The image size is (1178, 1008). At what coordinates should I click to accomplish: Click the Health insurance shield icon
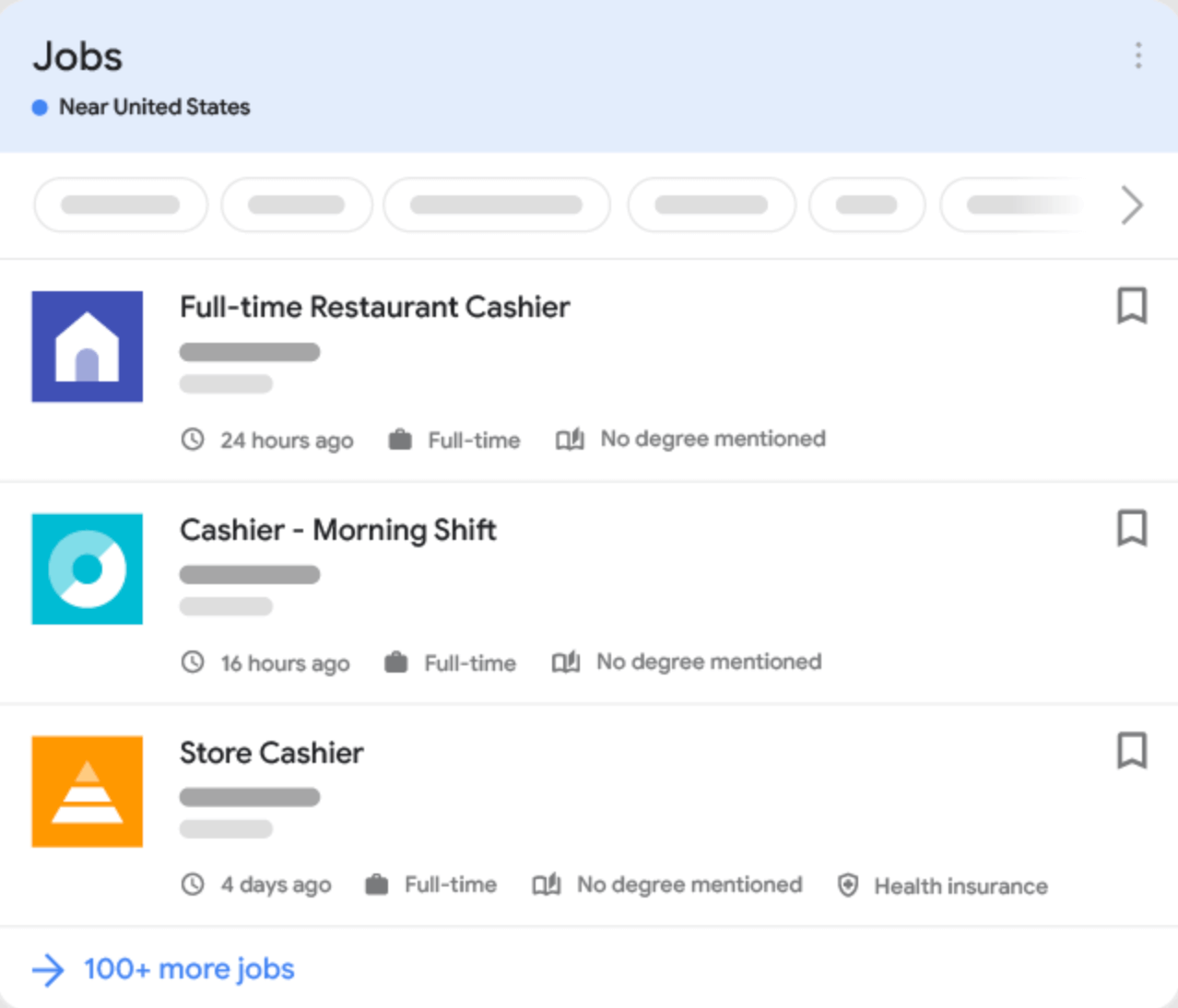coord(848,885)
